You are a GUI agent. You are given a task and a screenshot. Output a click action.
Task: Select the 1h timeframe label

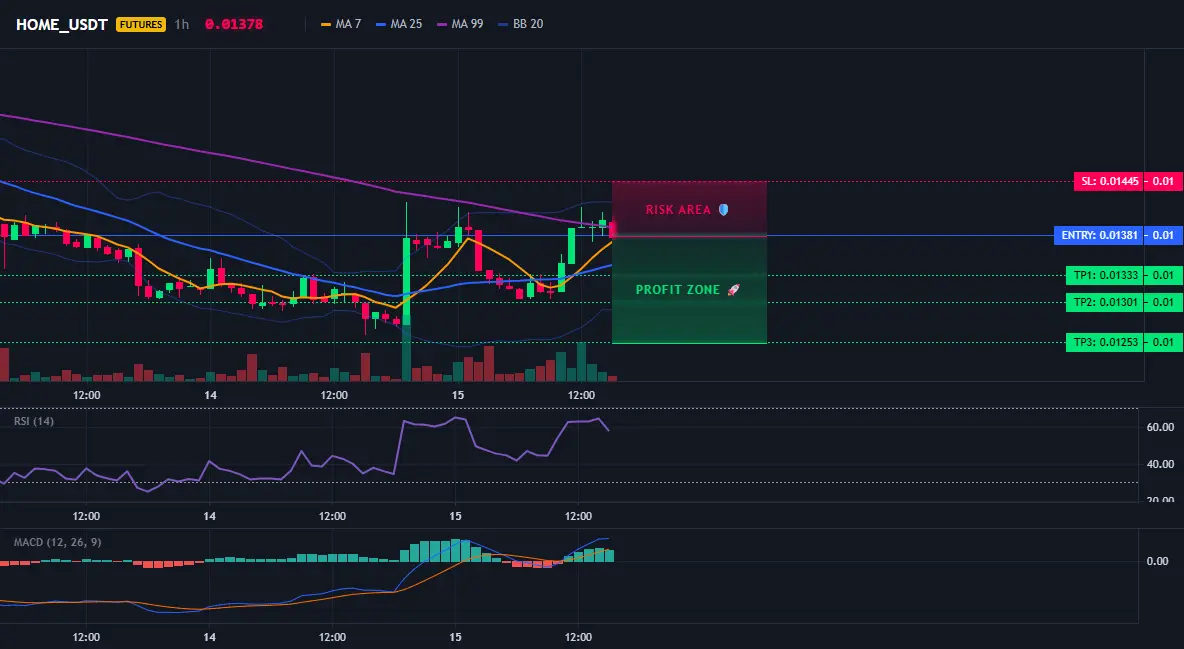pyautogui.click(x=182, y=24)
